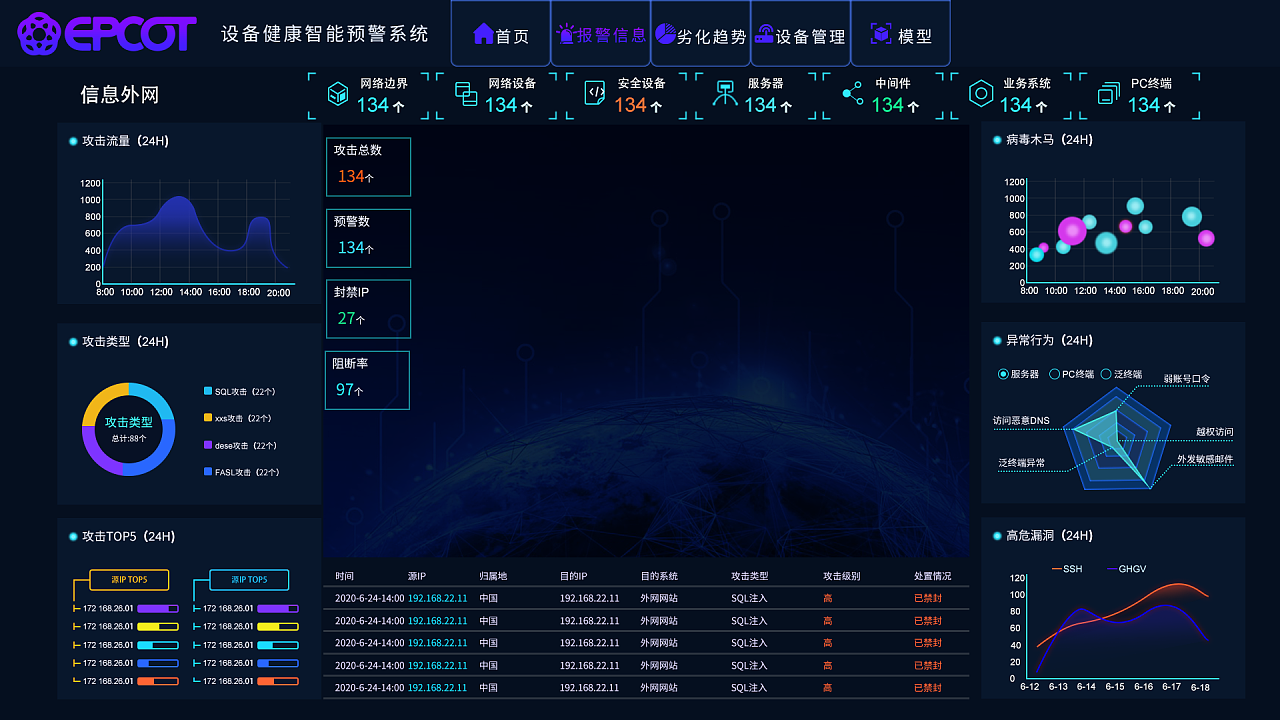1280x720 pixels.
Task: Click the 中间件 share nodes icon
Action: [853, 94]
